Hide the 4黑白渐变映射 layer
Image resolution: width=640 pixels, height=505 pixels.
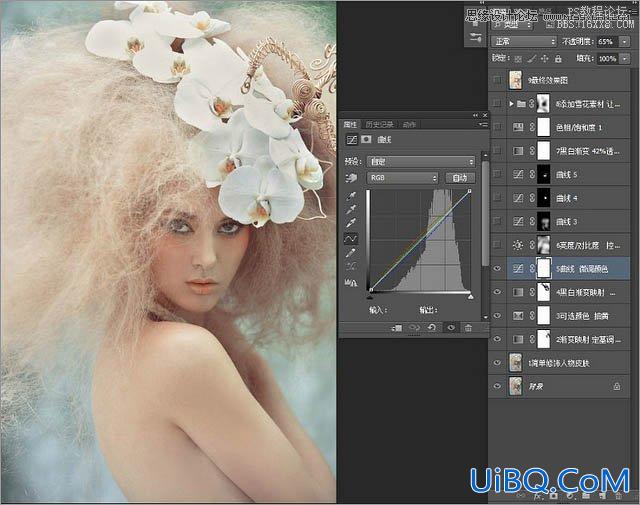pyautogui.click(x=497, y=292)
